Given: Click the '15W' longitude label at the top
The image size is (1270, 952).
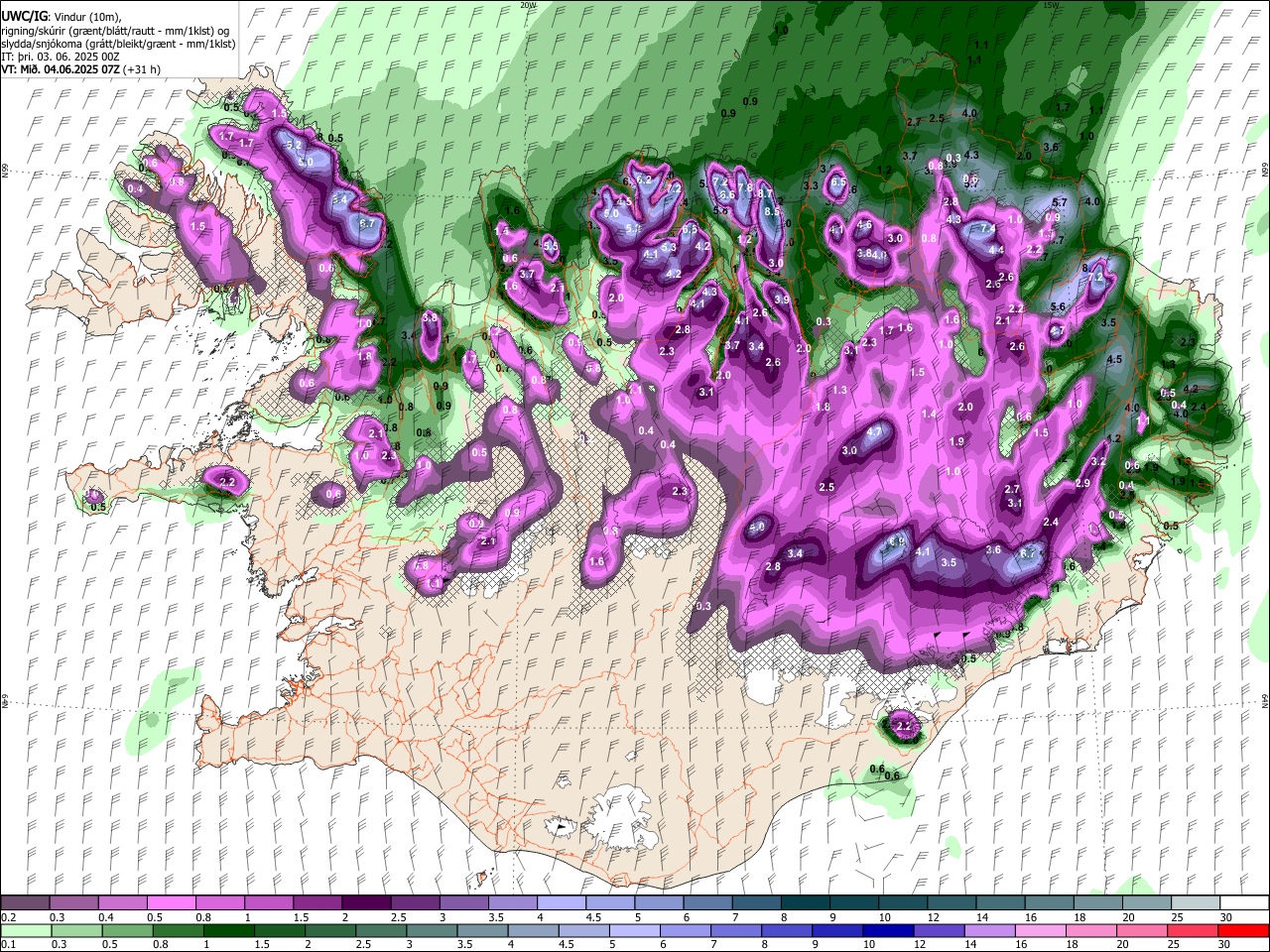Looking at the screenshot, I should click(1051, 5).
